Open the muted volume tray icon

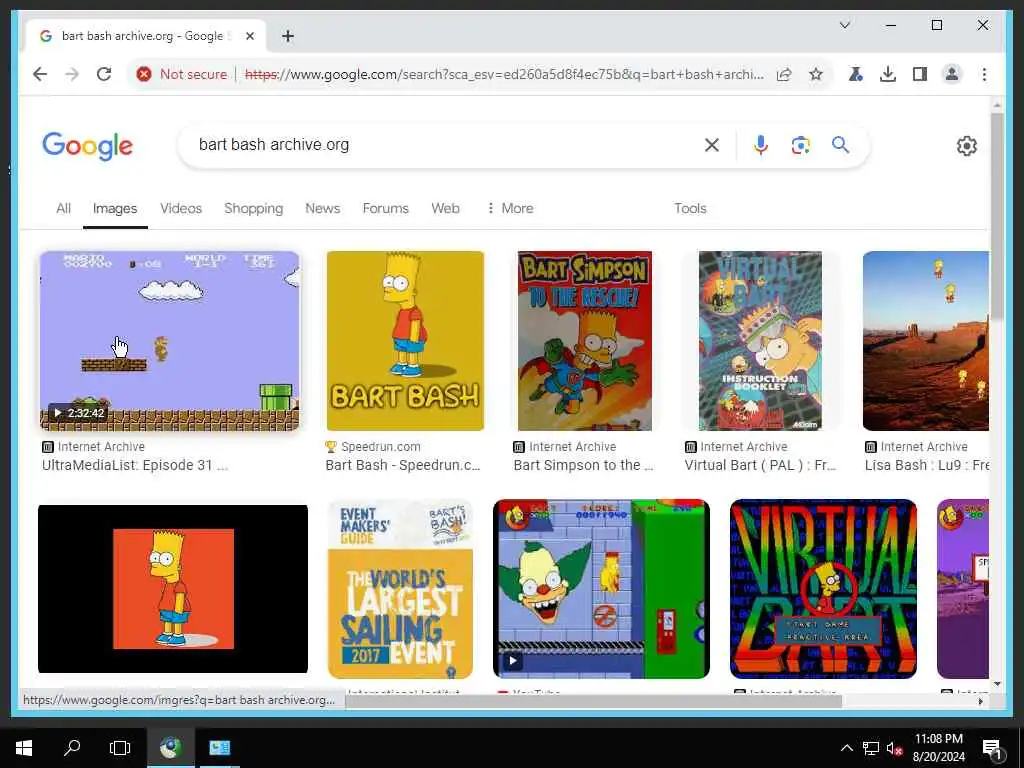pyautogui.click(x=894, y=748)
